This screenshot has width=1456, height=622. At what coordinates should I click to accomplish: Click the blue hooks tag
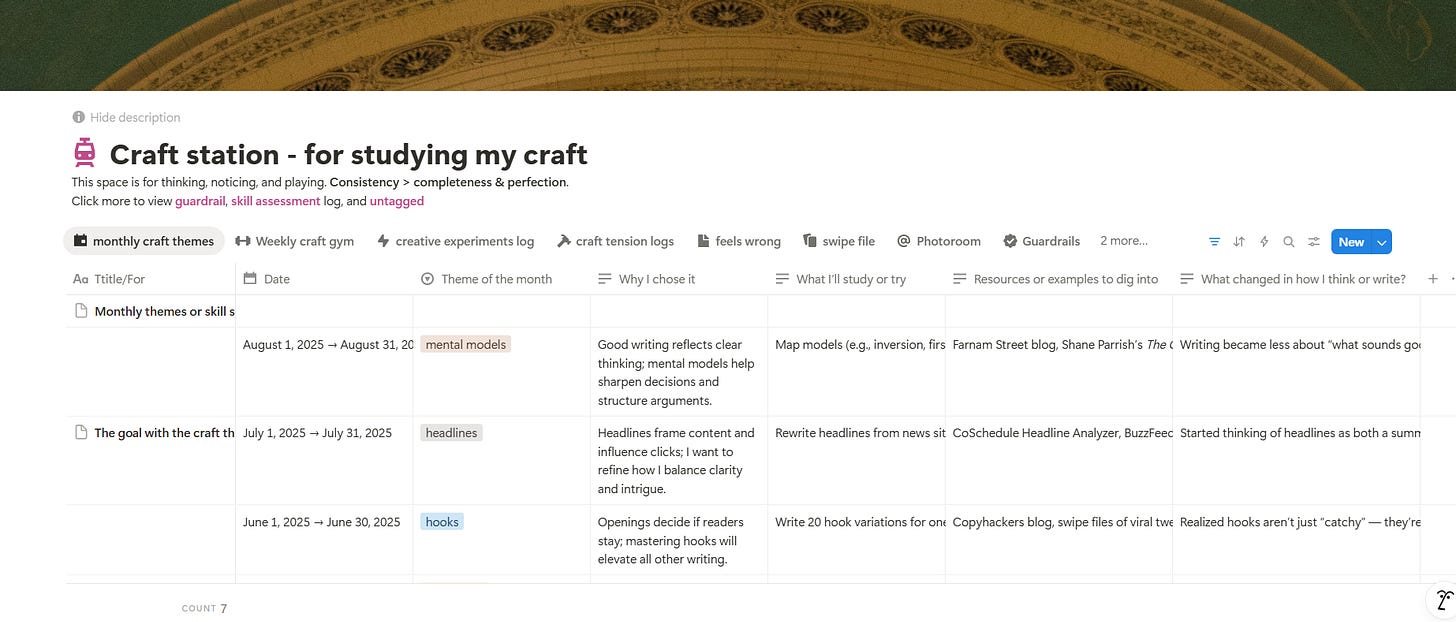(x=442, y=522)
